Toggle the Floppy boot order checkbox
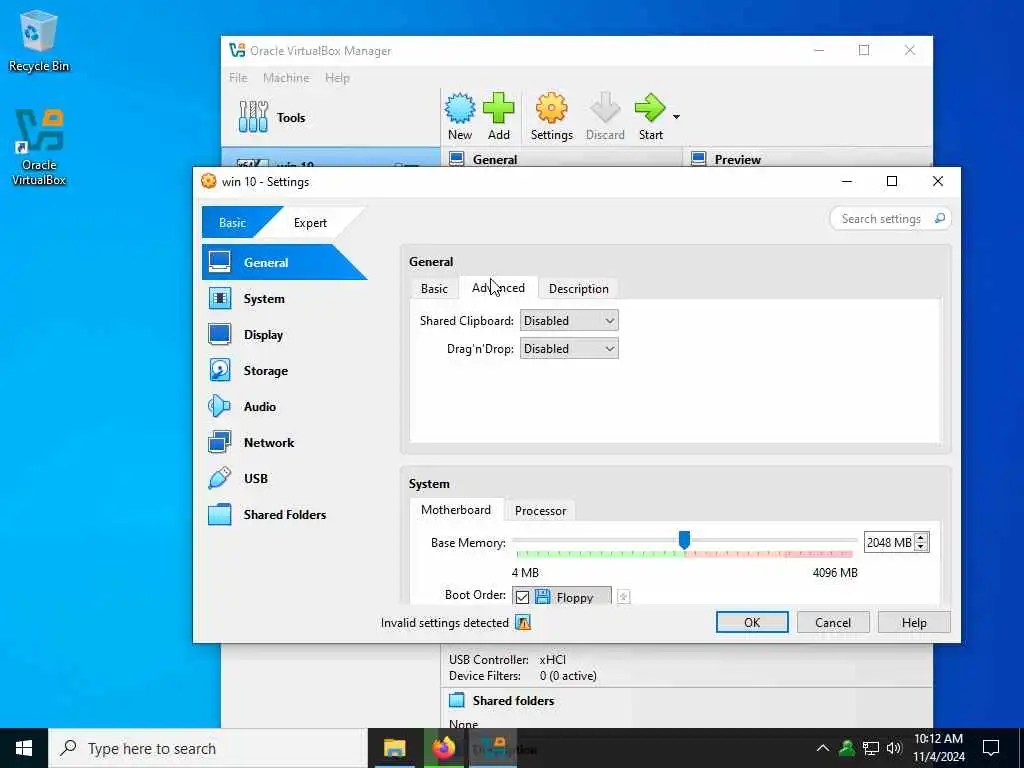Screen dimensions: 1024x768 [522, 597]
